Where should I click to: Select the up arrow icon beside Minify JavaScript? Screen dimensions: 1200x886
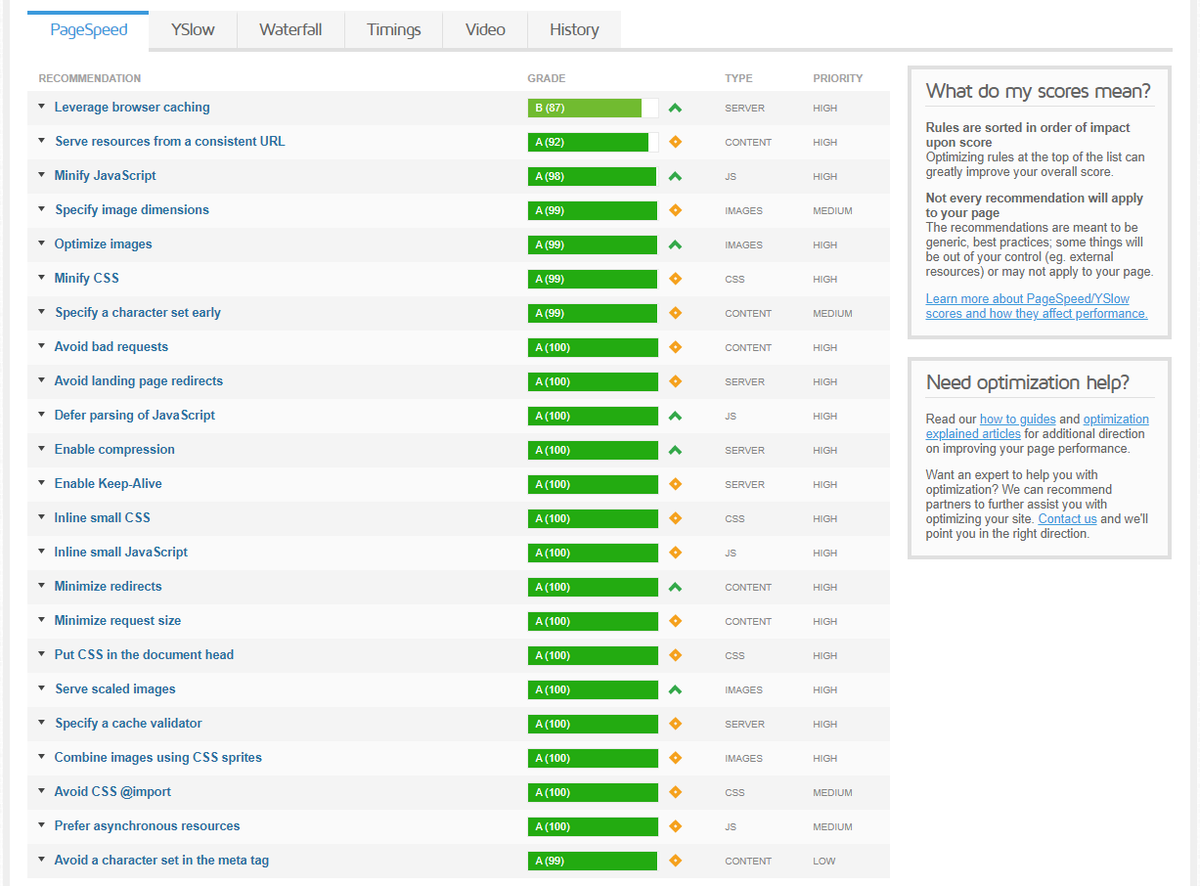click(675, 175)
